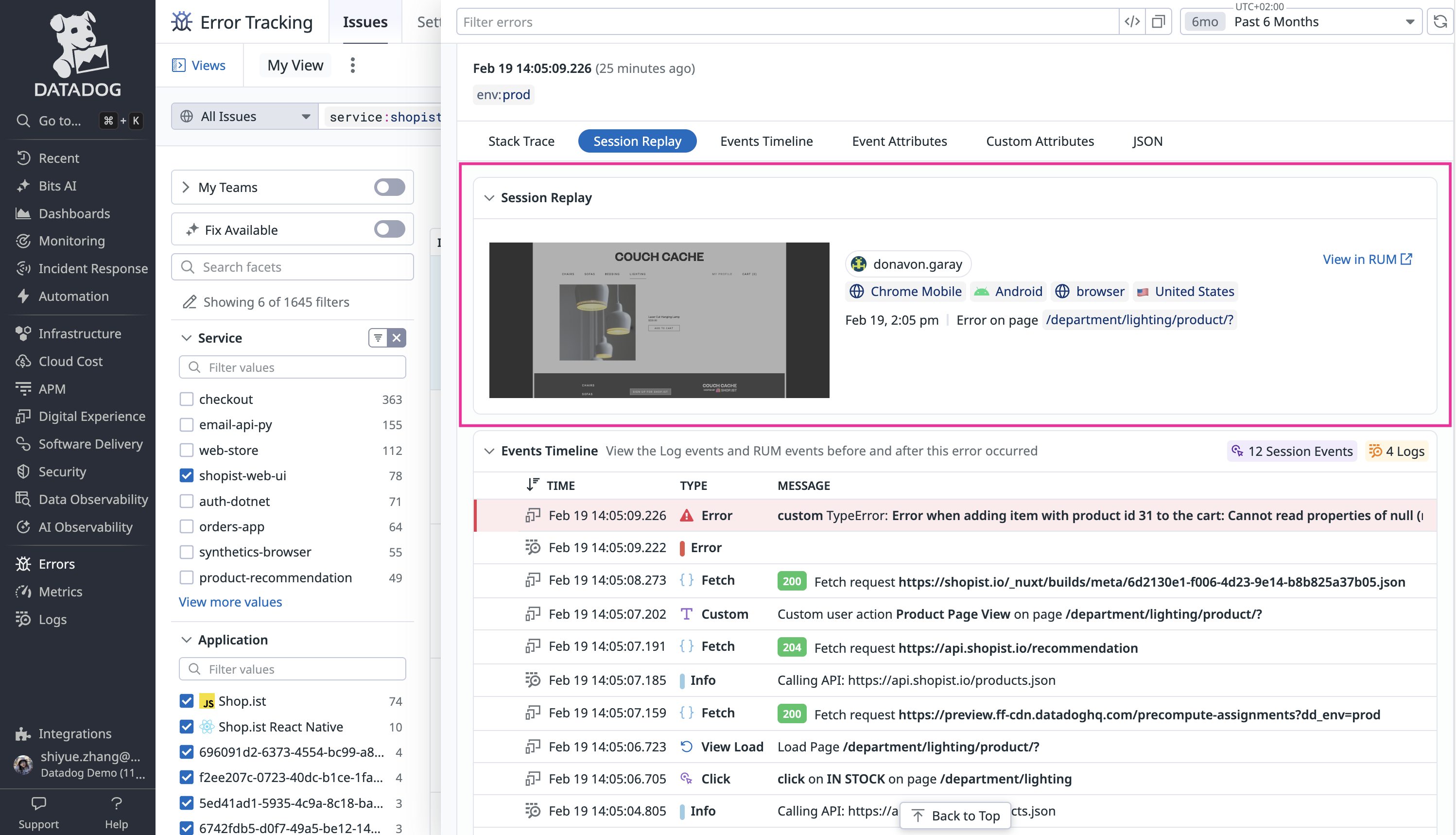The height and width of the screenshot is (835, 1456).
Task: Play the Couch Cache session replay thumbnail
Action: (x=659, y=320)
